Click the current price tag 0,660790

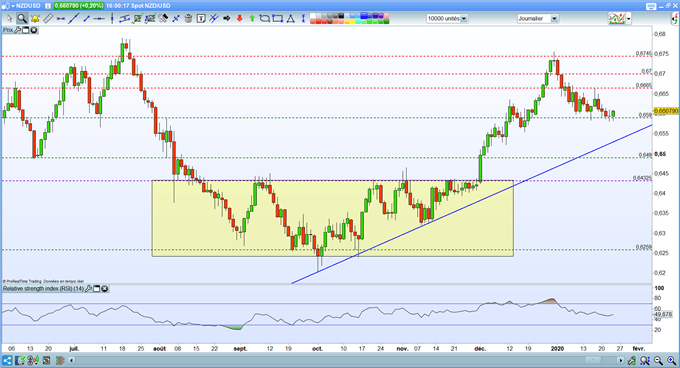coord(667,111)
